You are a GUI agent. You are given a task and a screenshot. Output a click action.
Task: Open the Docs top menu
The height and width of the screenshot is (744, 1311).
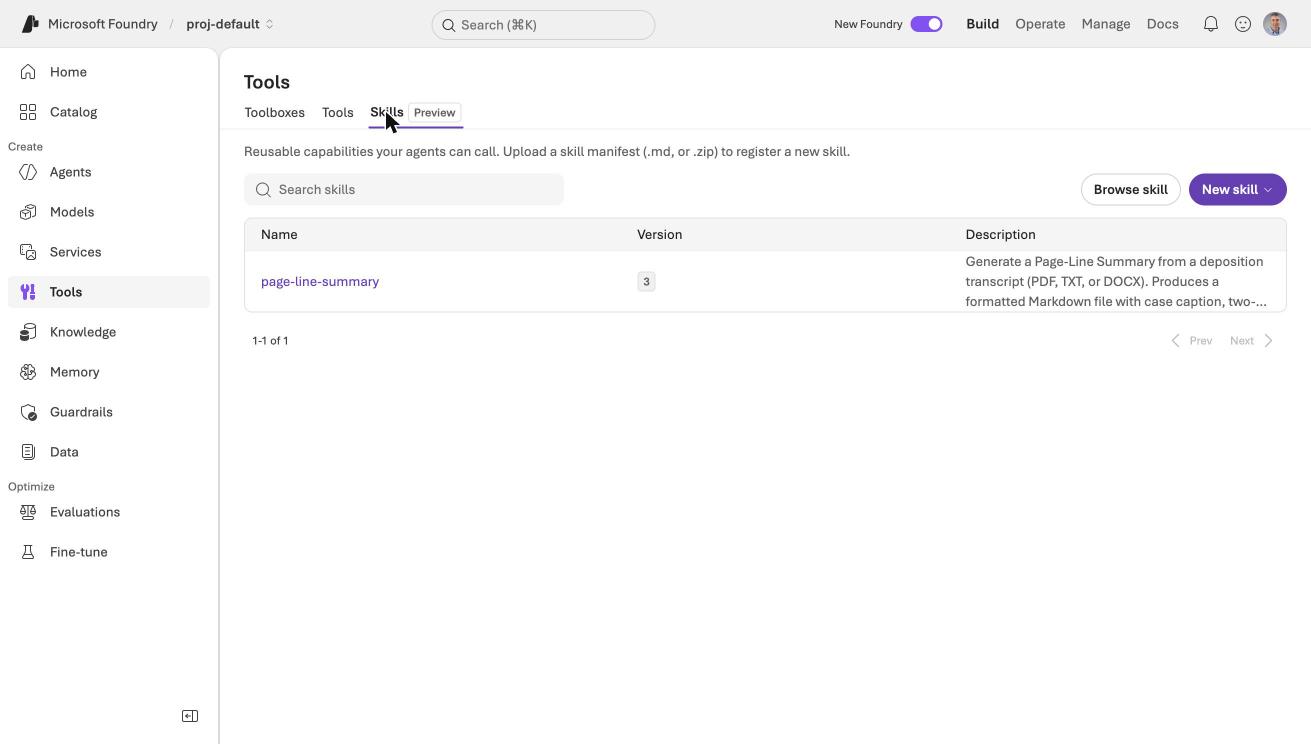click(1162, 24)
